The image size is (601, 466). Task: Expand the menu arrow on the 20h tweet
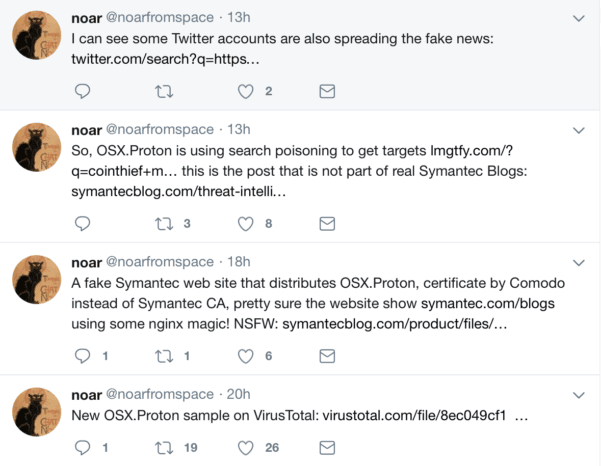tap(578, 394)
